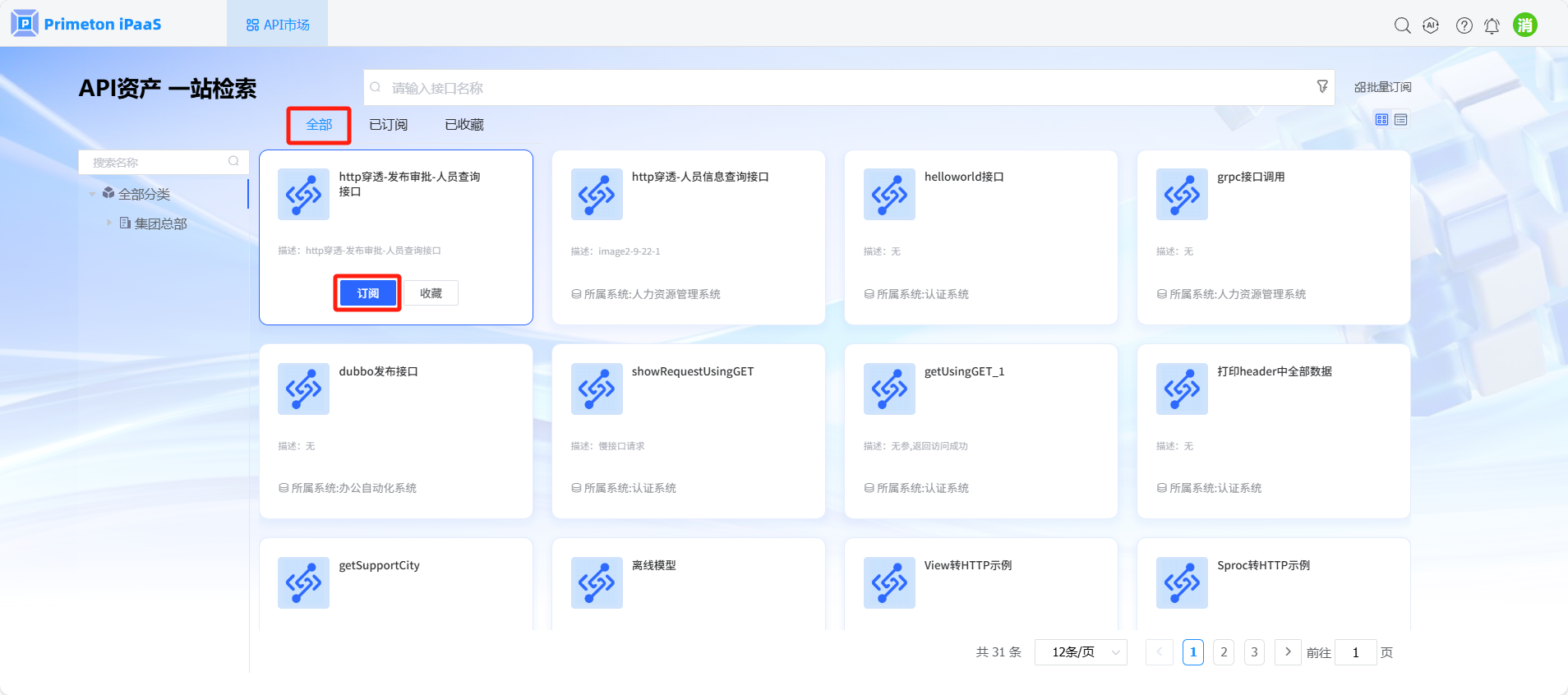Switch to the 已订阅 tab
Image resolution: width=1568 pixels, height=695 pixels.
coord(388,125)
